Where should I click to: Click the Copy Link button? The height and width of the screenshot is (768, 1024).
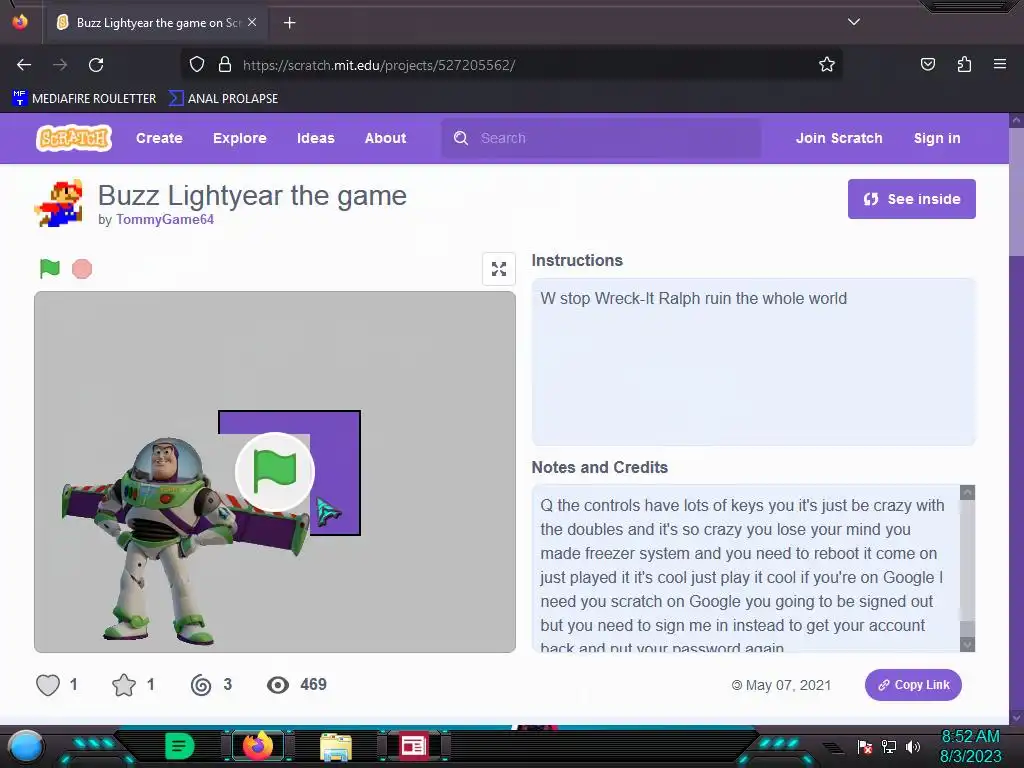[x=913, y=685]
